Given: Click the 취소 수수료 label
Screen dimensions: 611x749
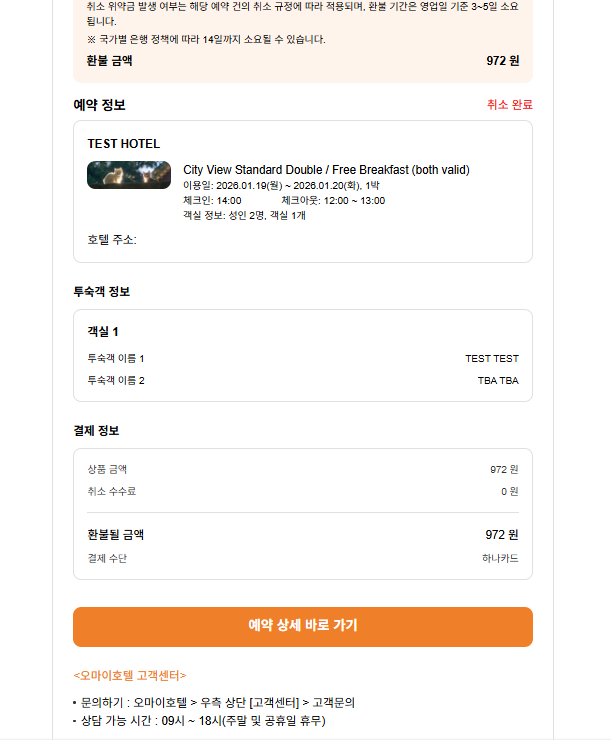Looking at the screenshot, I should click(x=112, y=491).
